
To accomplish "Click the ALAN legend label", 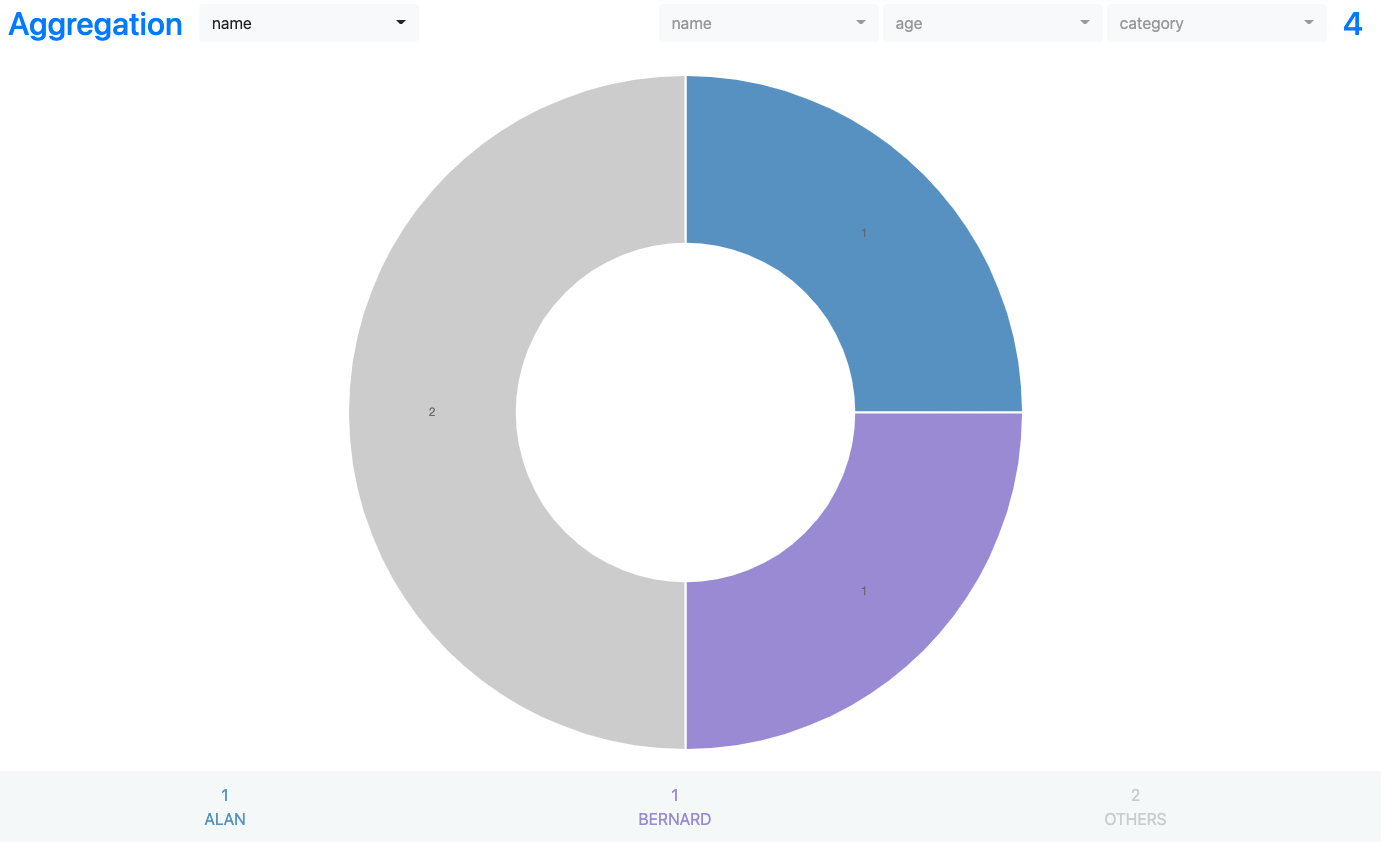I will (225, 819).
